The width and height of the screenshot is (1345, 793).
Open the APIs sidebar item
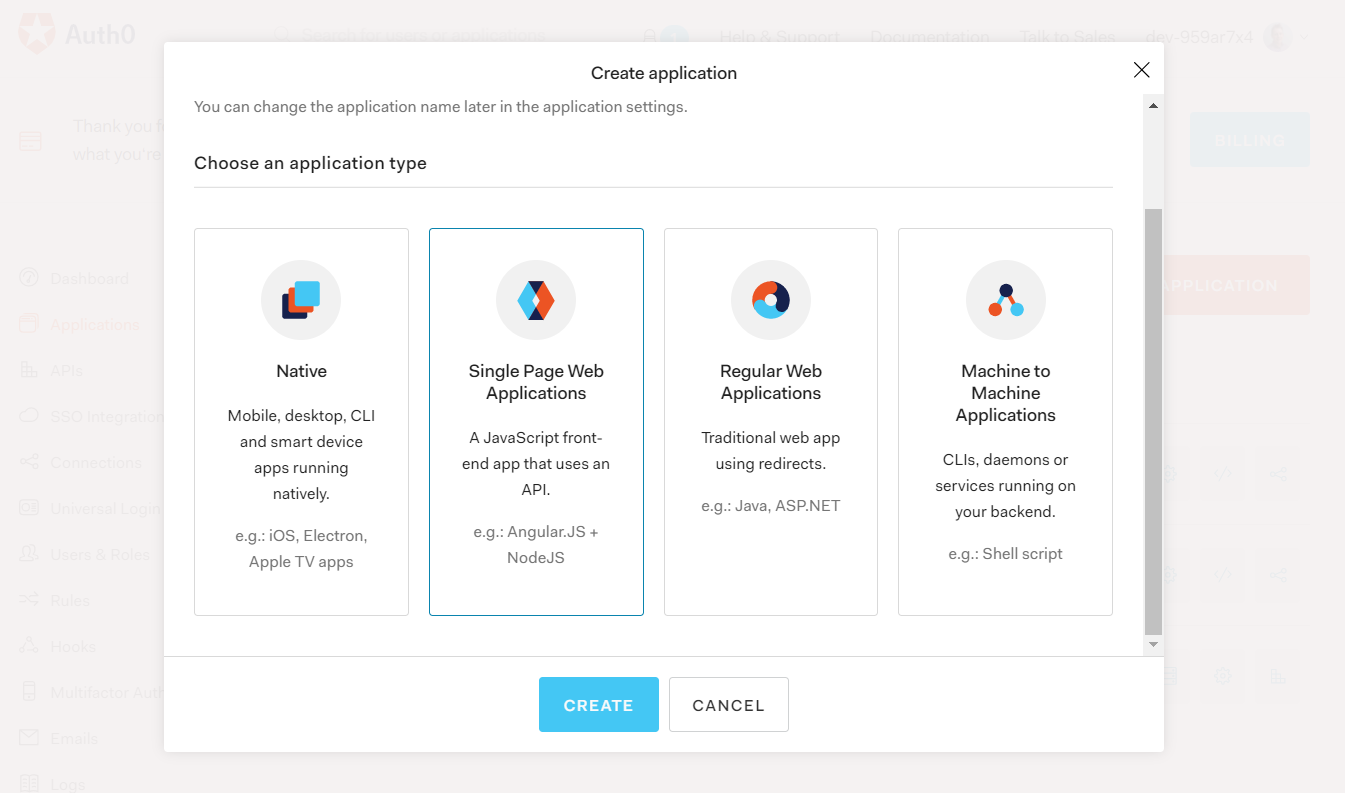click(x=66, y=370)
